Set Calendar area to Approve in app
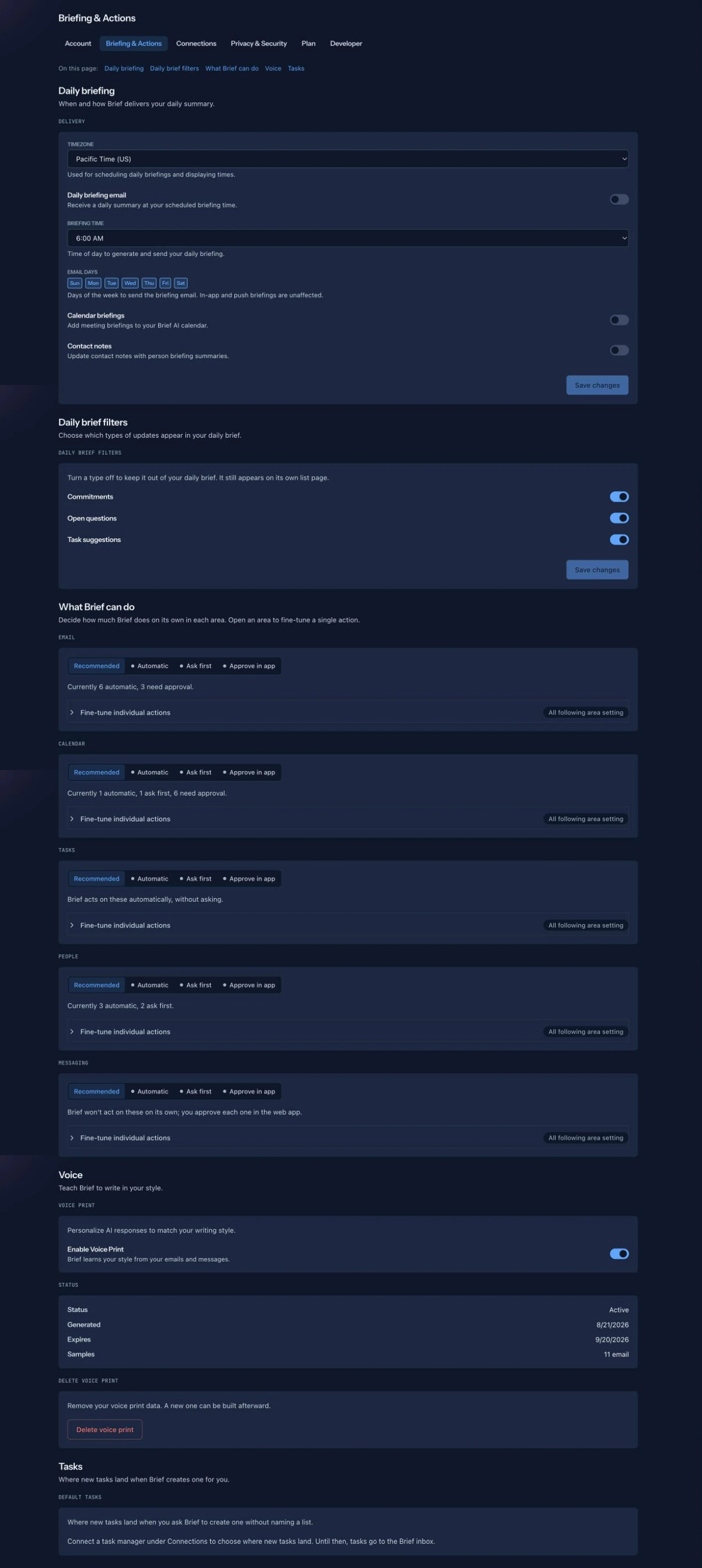The image size is (702, 1568). [249, 773]
